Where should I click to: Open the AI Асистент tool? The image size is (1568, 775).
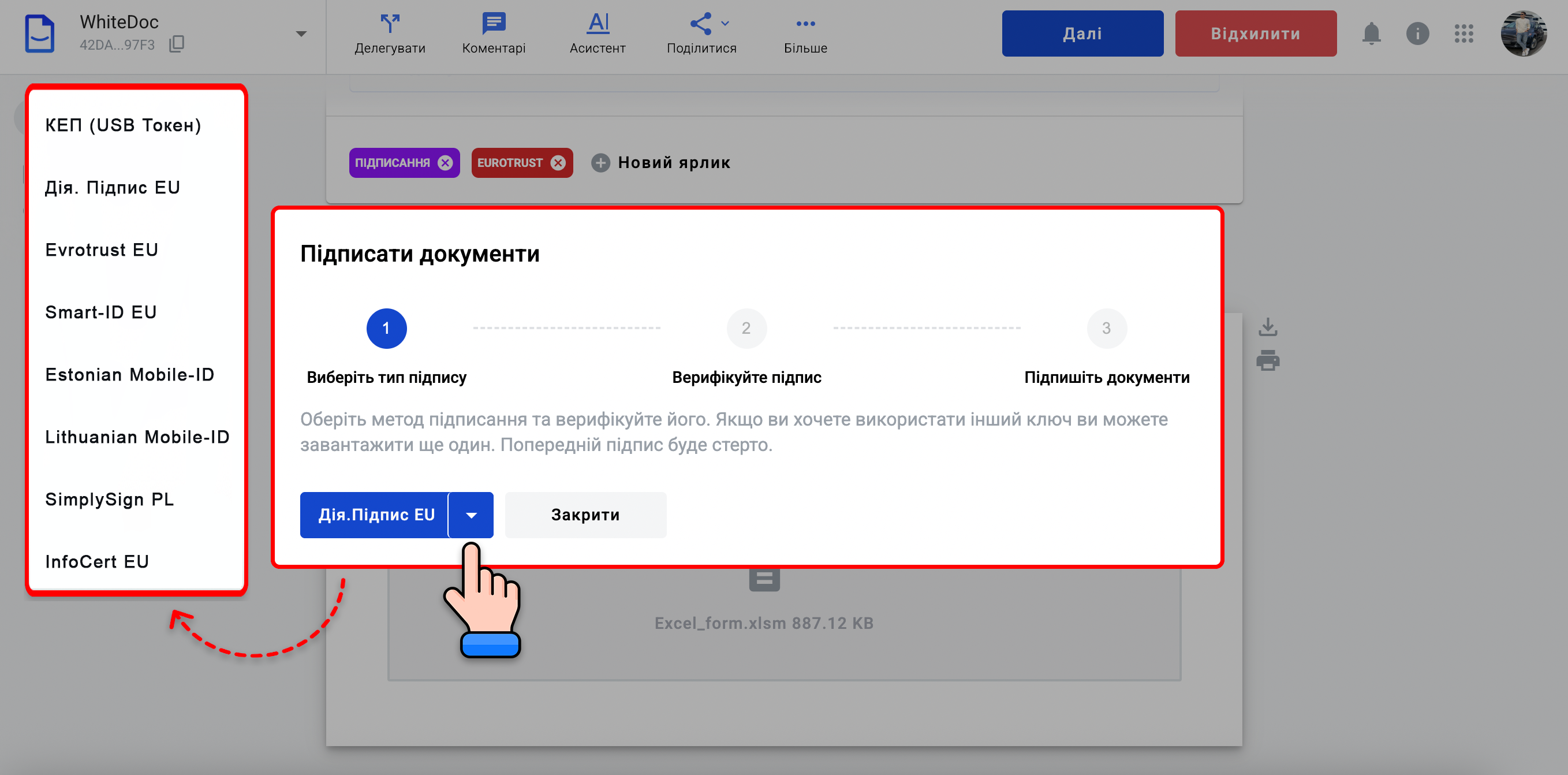click(598, 24)
